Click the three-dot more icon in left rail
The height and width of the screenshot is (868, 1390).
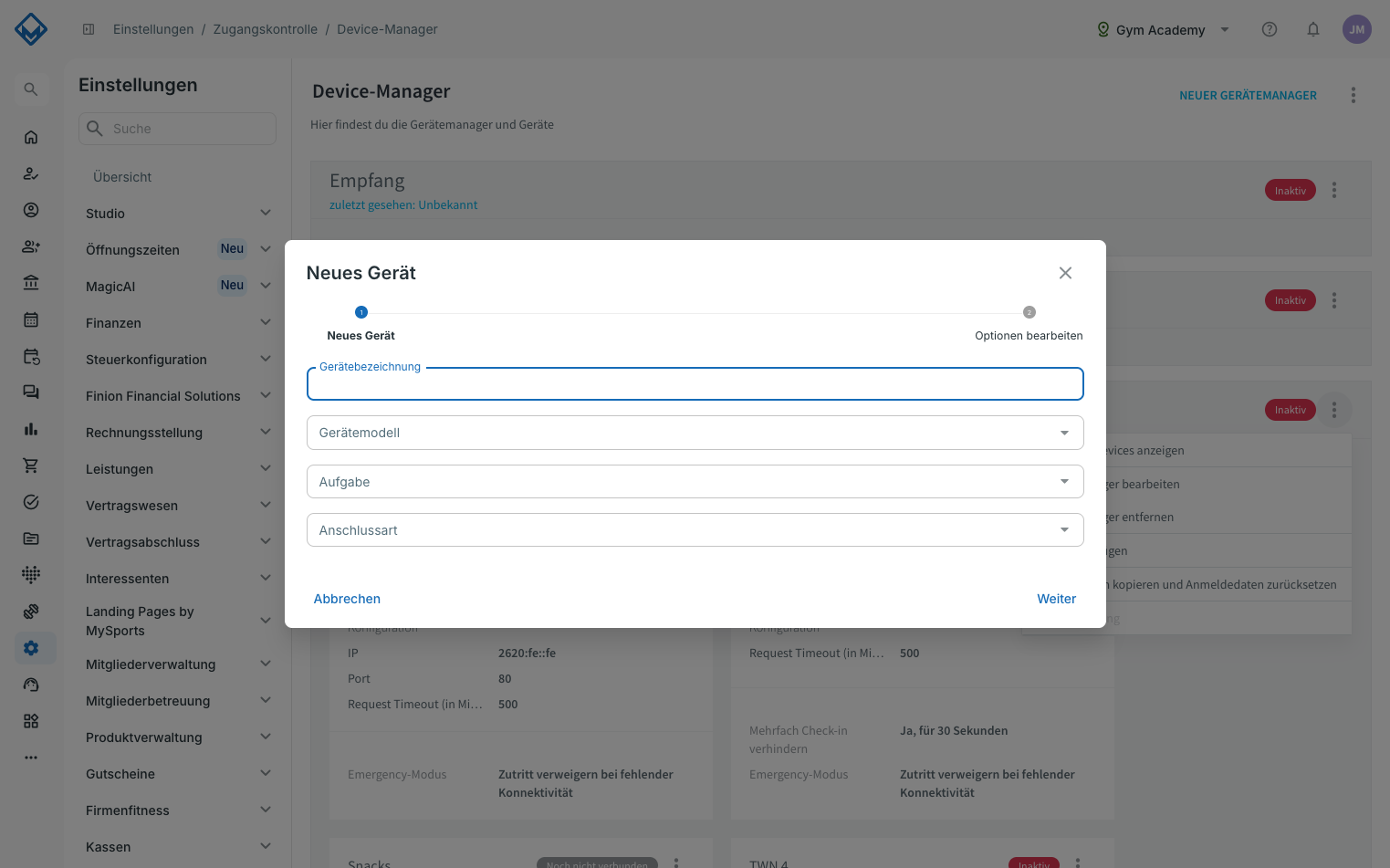[x=31, y=758]
